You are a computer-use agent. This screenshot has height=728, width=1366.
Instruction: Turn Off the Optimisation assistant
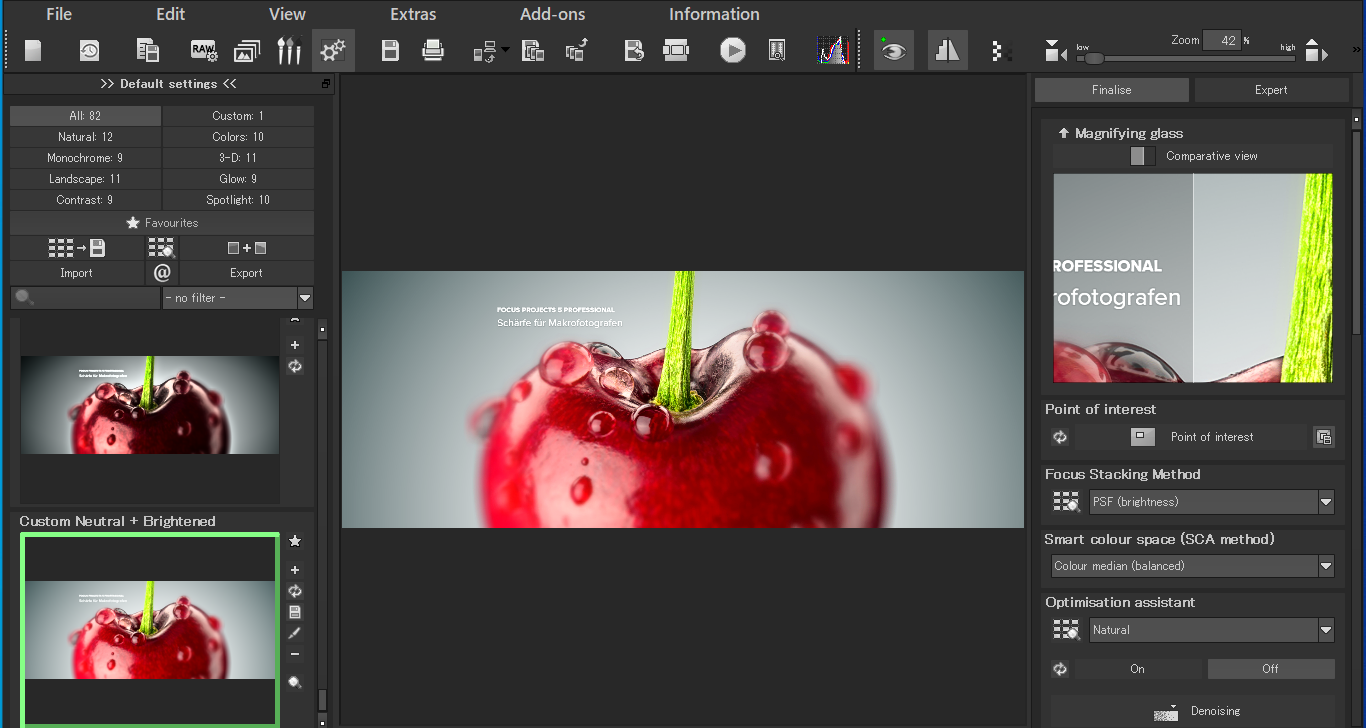pyautogui.click(x=1271, y=668)
